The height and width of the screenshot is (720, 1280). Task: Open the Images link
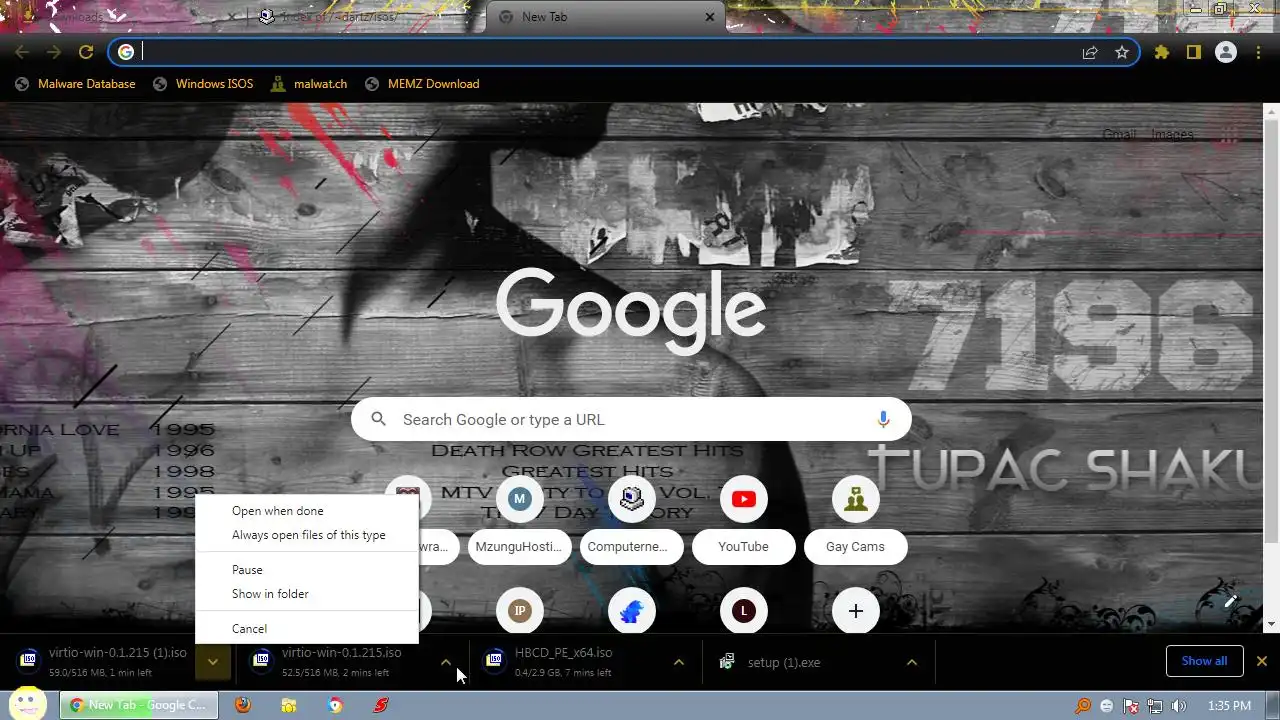point(1172,134)
